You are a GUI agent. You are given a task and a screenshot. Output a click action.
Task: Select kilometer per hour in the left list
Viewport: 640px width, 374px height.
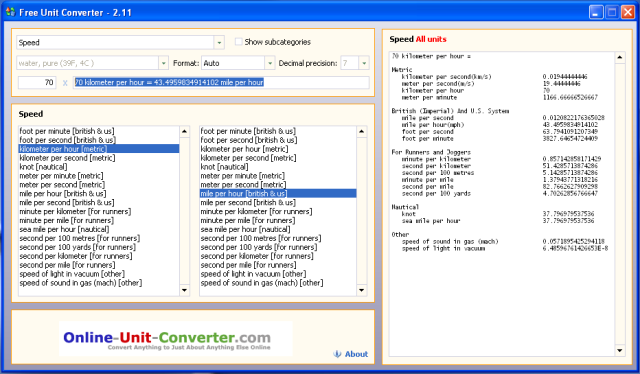coord(99,149)
